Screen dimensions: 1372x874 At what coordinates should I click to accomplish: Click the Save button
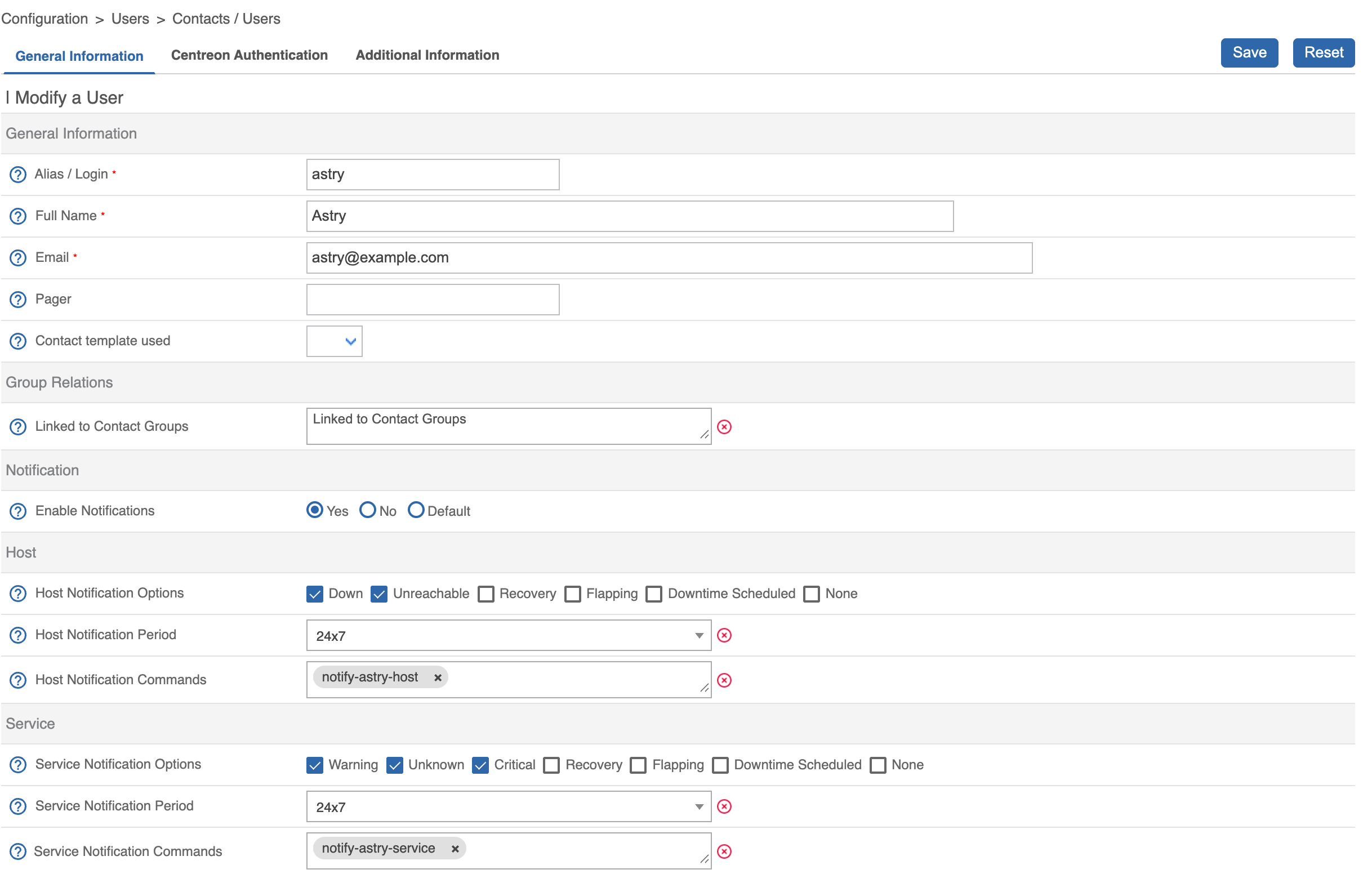click(1249, 52)
